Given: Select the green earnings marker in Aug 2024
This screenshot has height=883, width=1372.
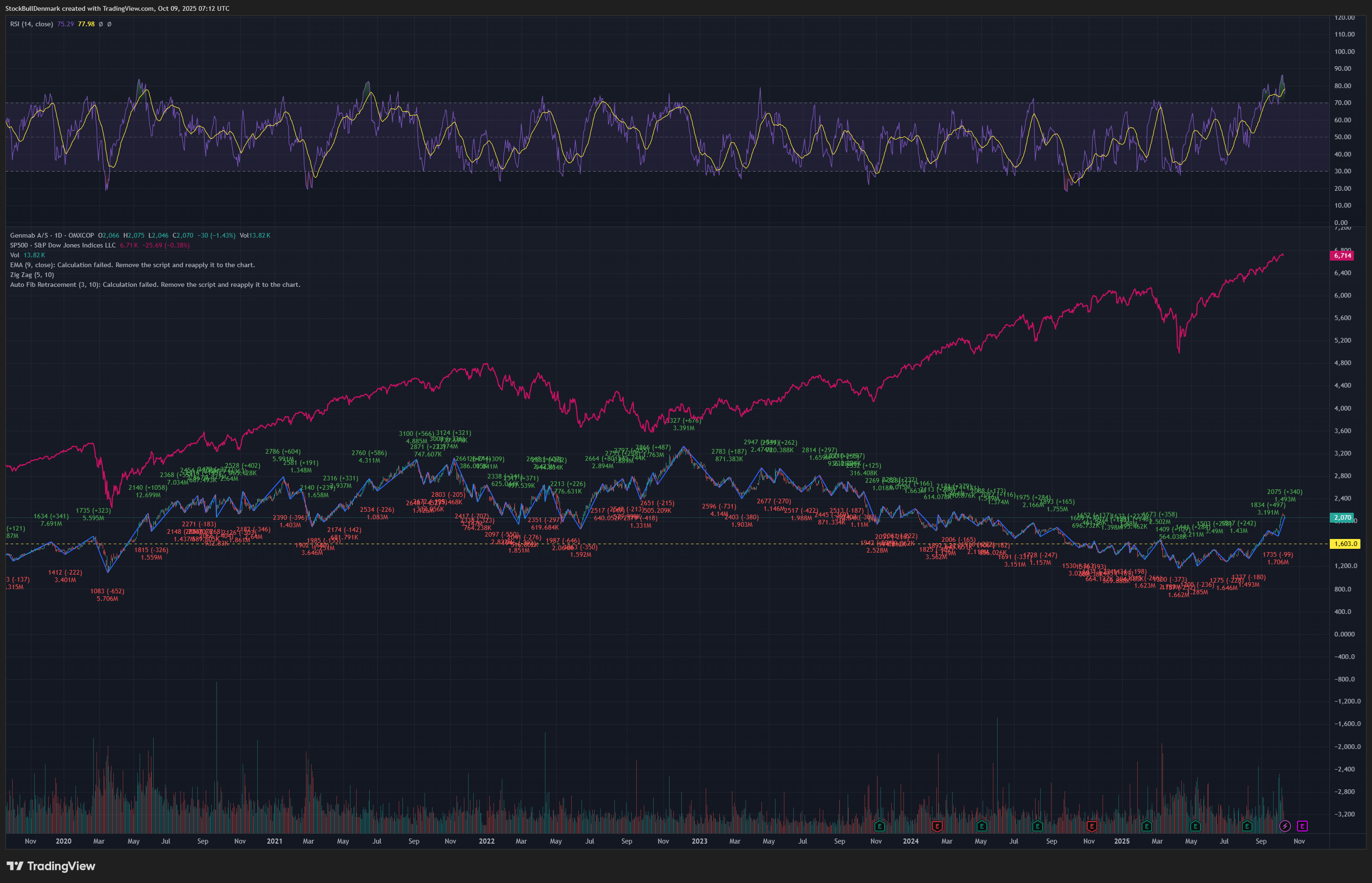Looking at the screenshot, I should [1037, 826].
